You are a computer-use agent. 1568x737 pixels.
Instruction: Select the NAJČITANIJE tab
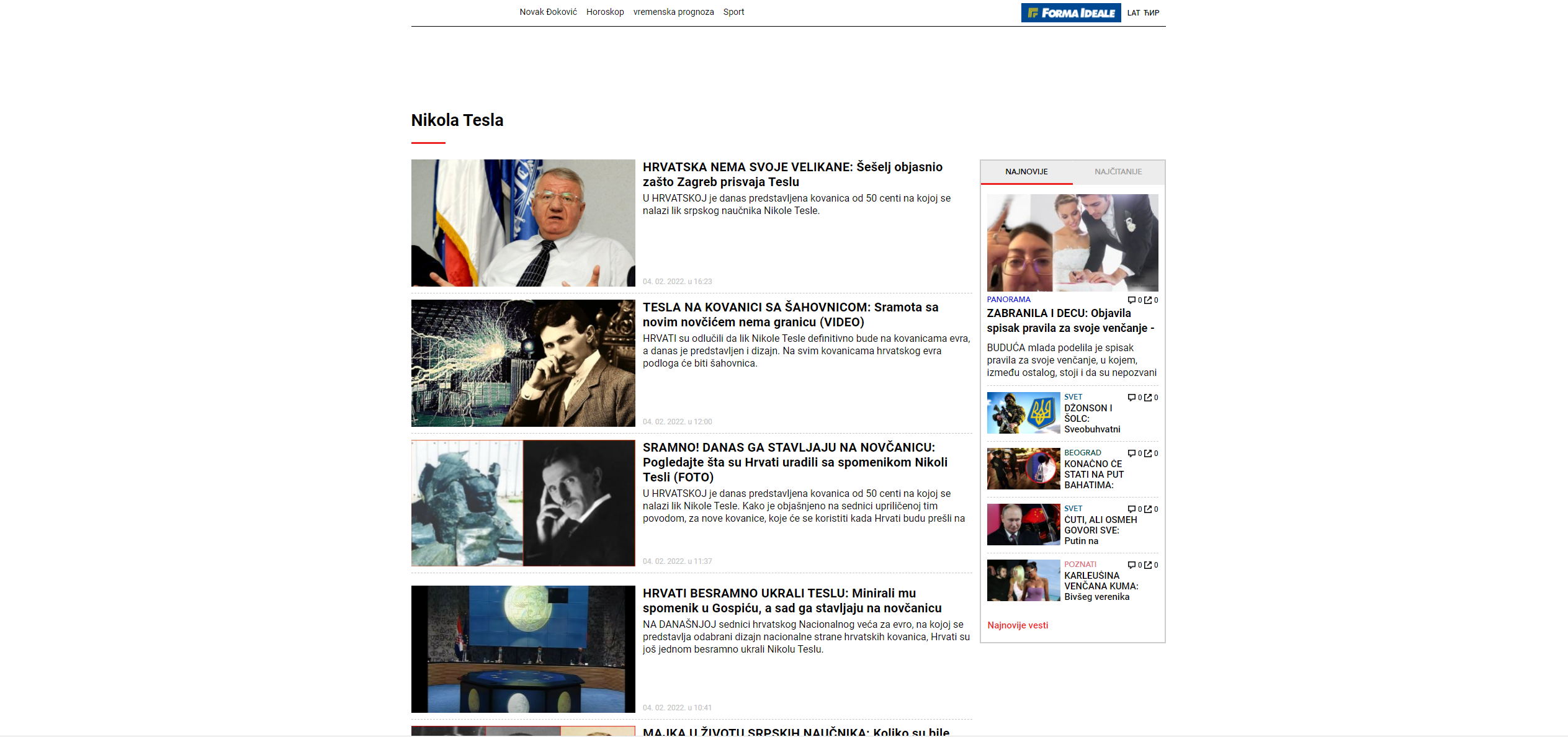click(1118, 172)
